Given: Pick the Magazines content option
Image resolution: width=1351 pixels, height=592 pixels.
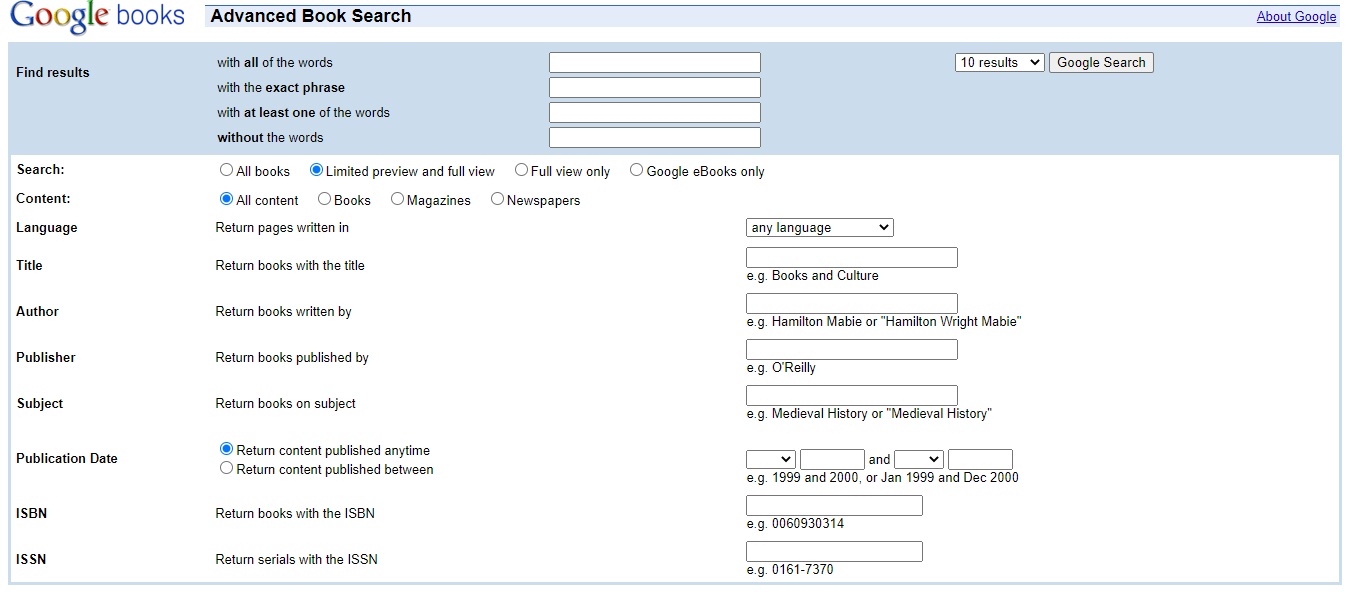Looking at the screenshot, I should (398, 200).
